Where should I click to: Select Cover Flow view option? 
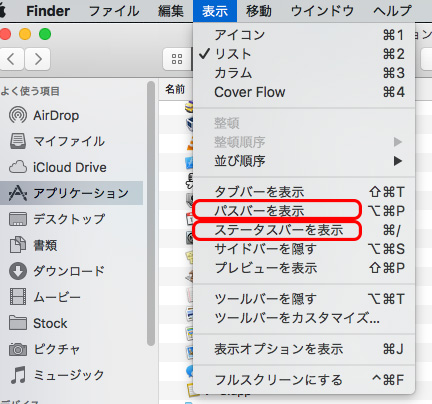(304, 92)
